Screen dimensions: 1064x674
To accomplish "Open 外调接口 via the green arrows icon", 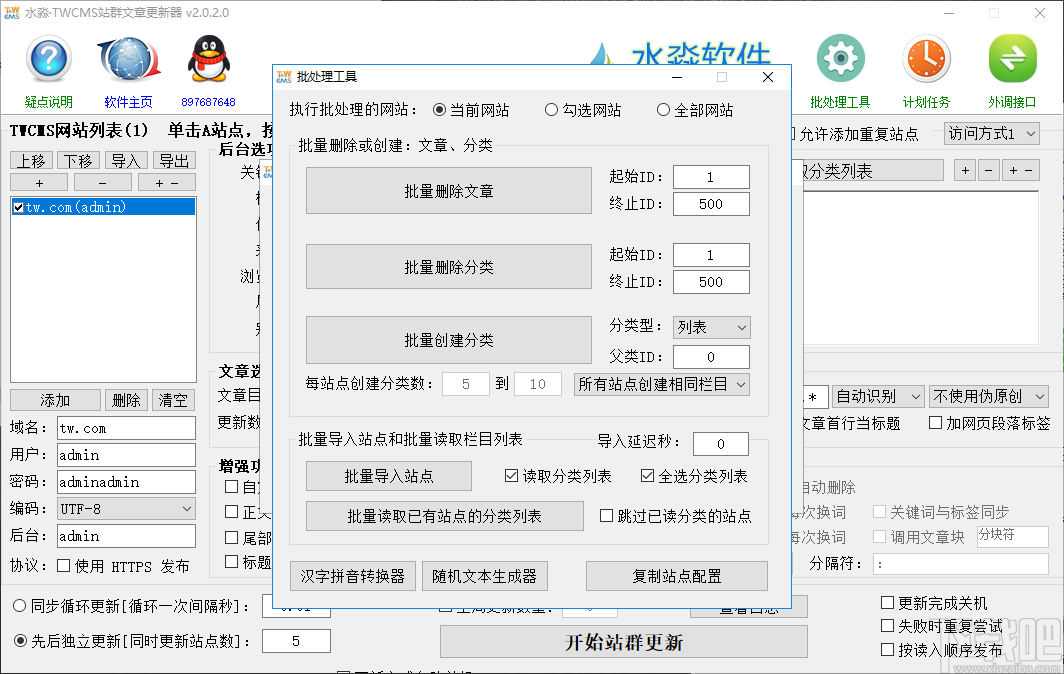I will [1012, 58].
